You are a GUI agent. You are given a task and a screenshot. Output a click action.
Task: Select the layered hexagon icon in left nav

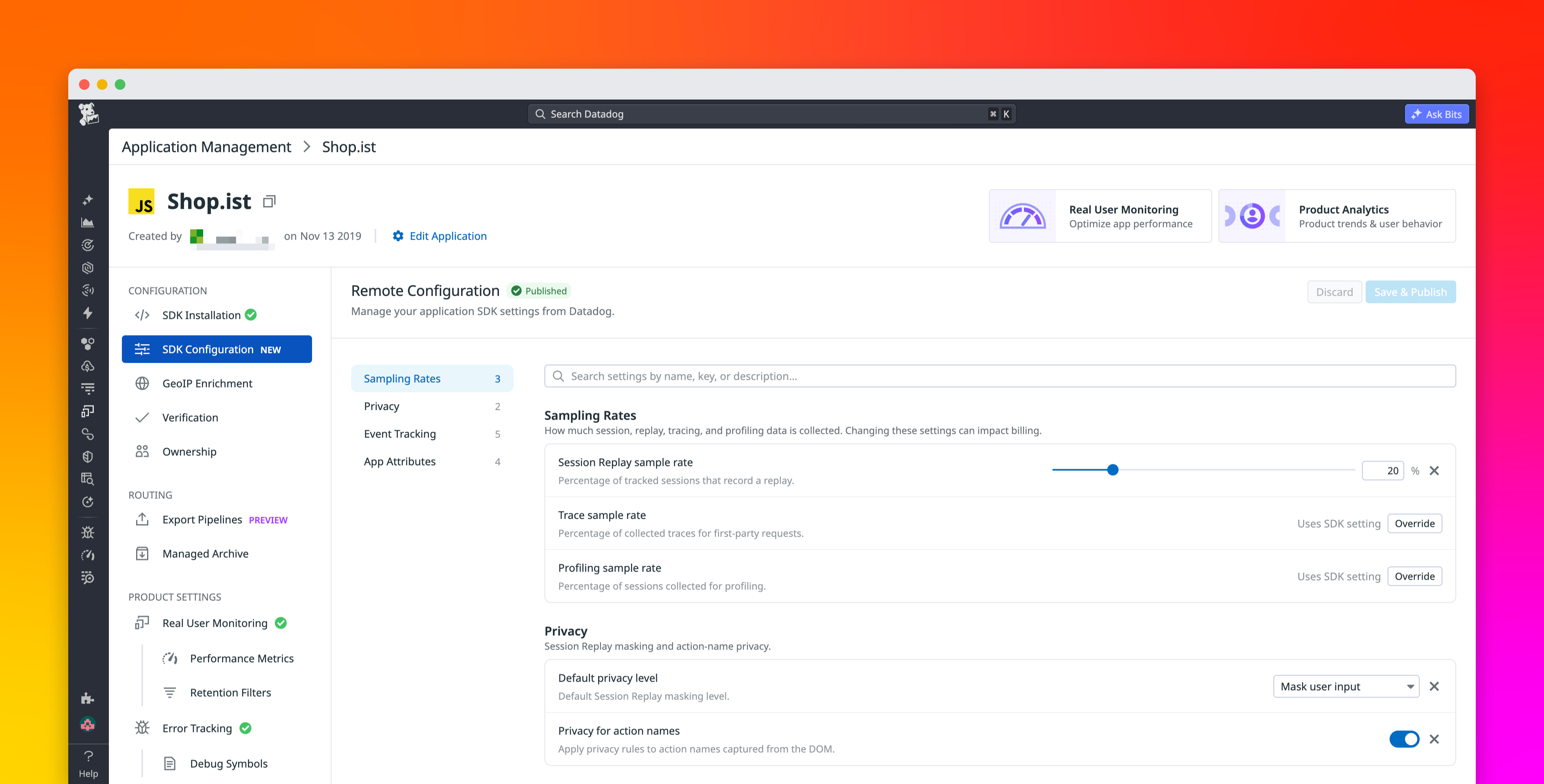[x=87, y=268]
